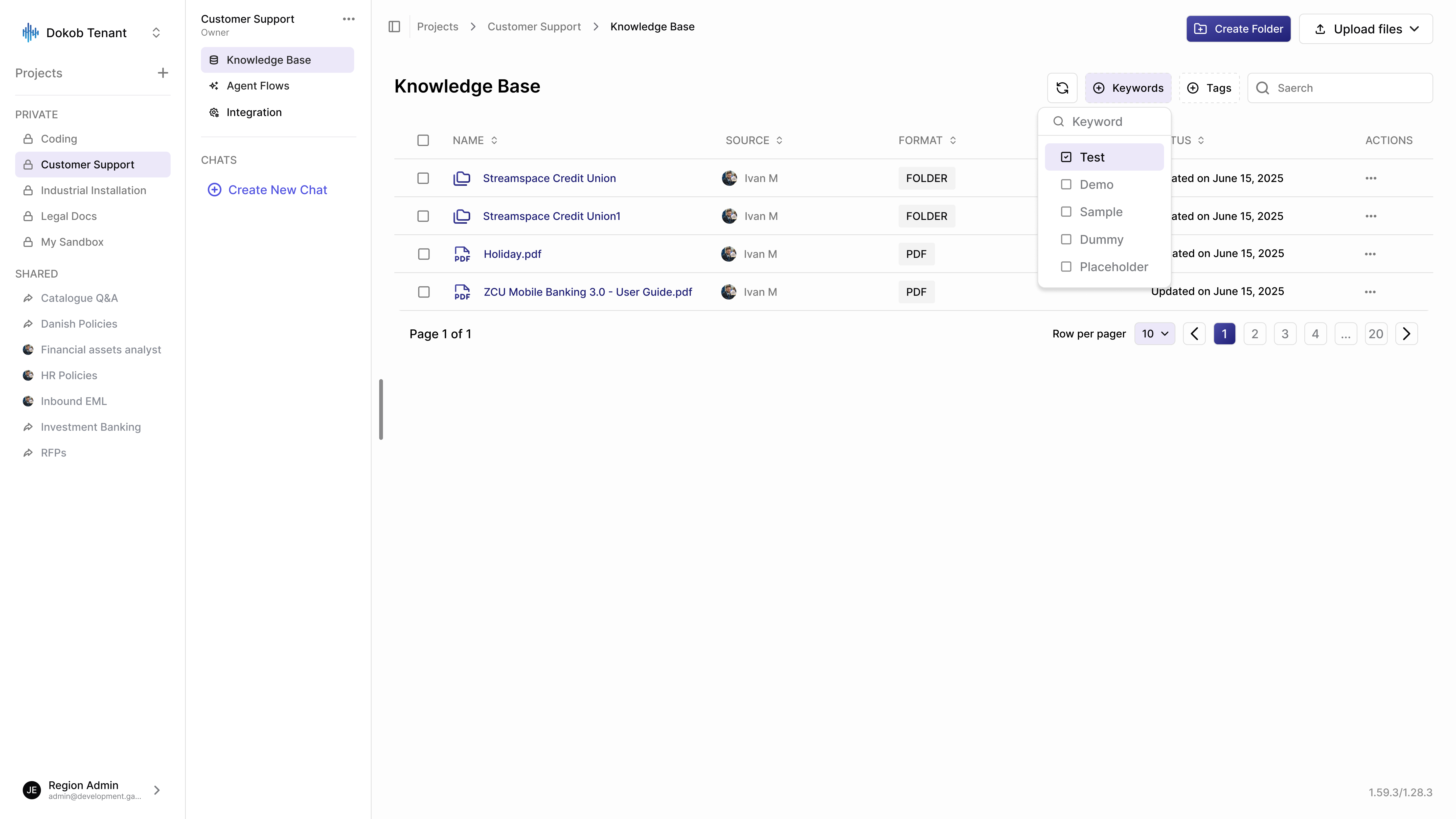Screen dimensions: 1456x819
Task: Select the ZCU Mobile Banking row checkbox
Action: 423,292
